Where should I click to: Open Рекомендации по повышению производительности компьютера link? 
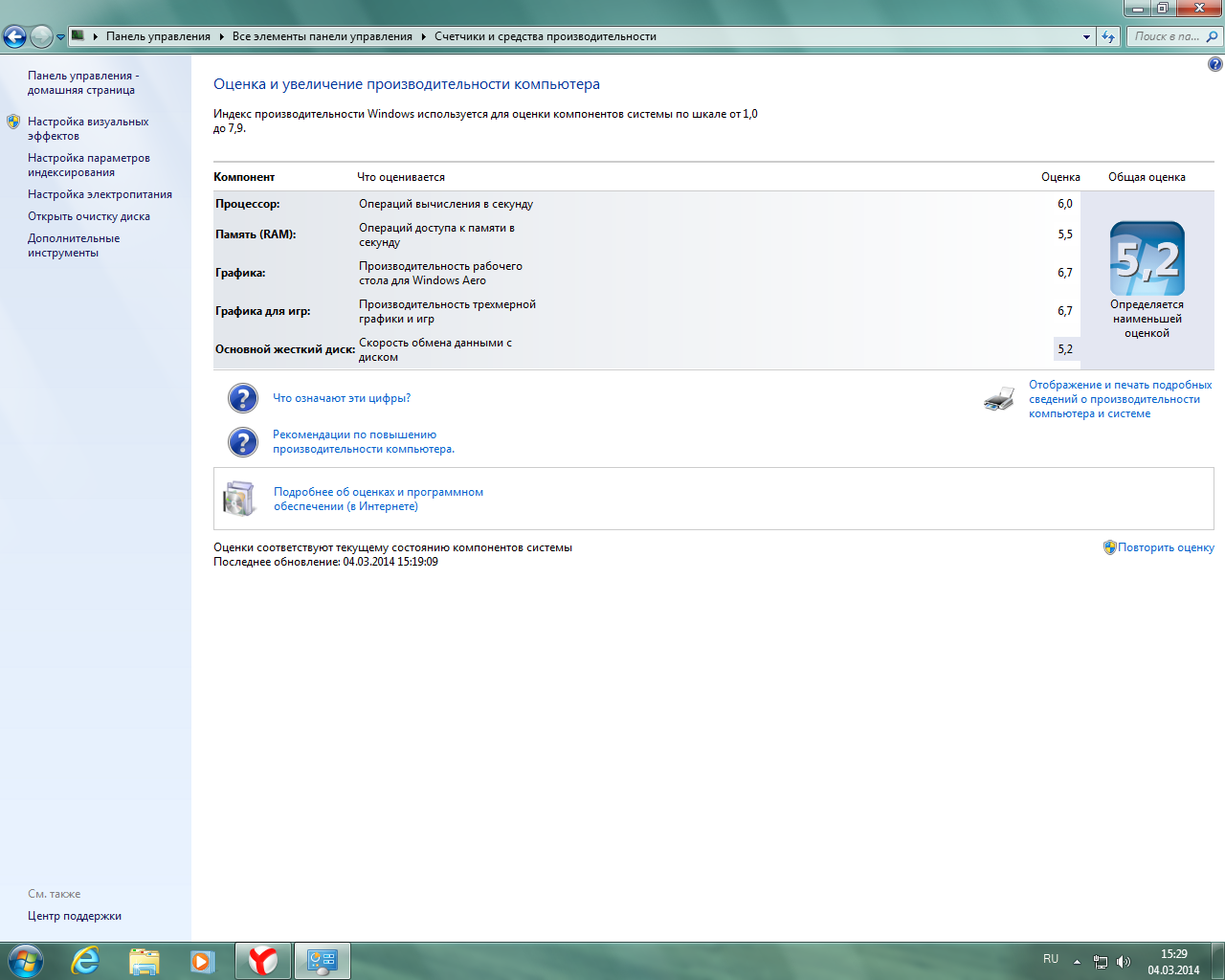pos(364,441)
